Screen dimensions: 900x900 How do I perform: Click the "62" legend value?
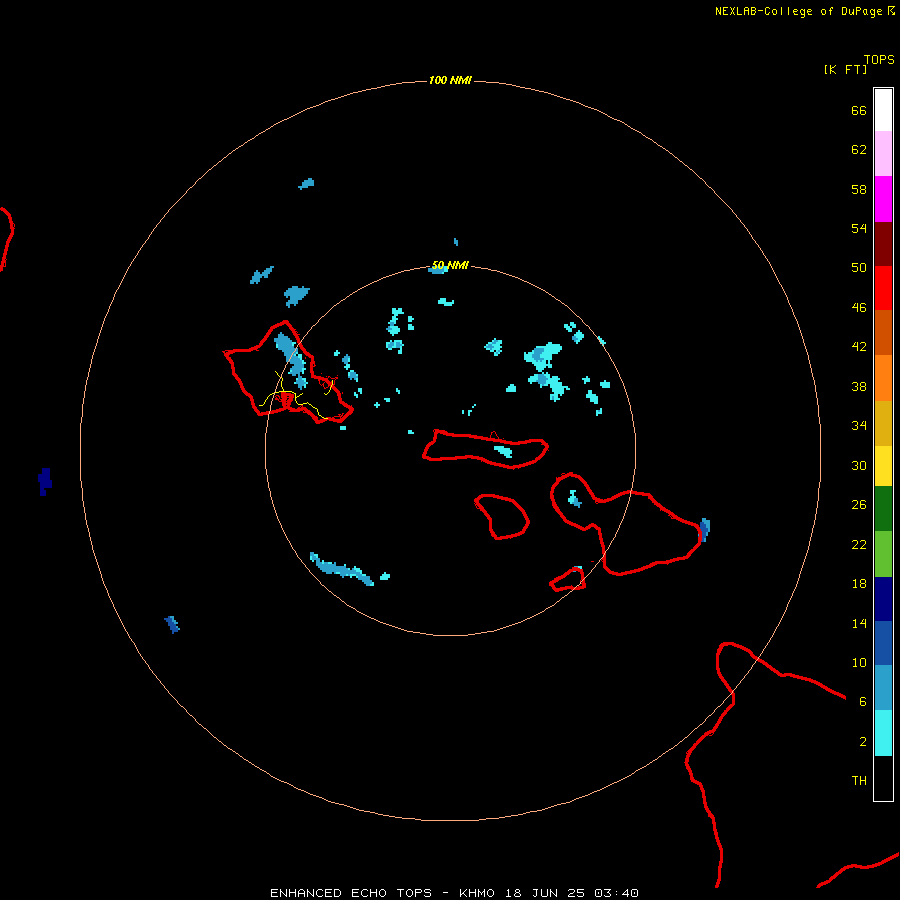tap(859, 150)
